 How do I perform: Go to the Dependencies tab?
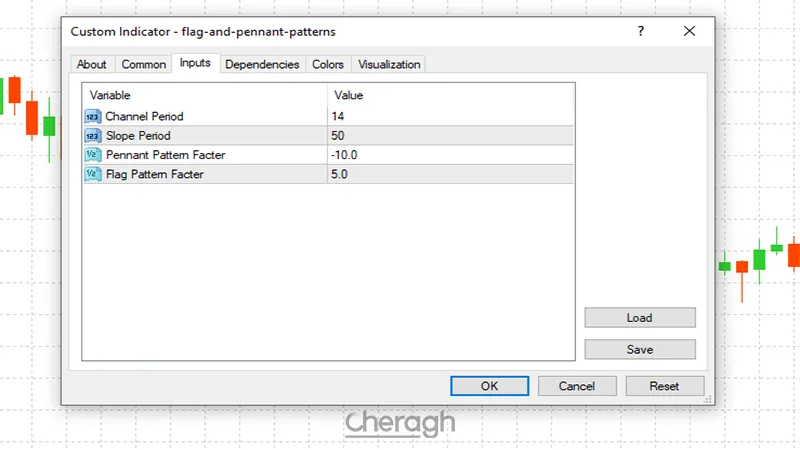(262, 64)
